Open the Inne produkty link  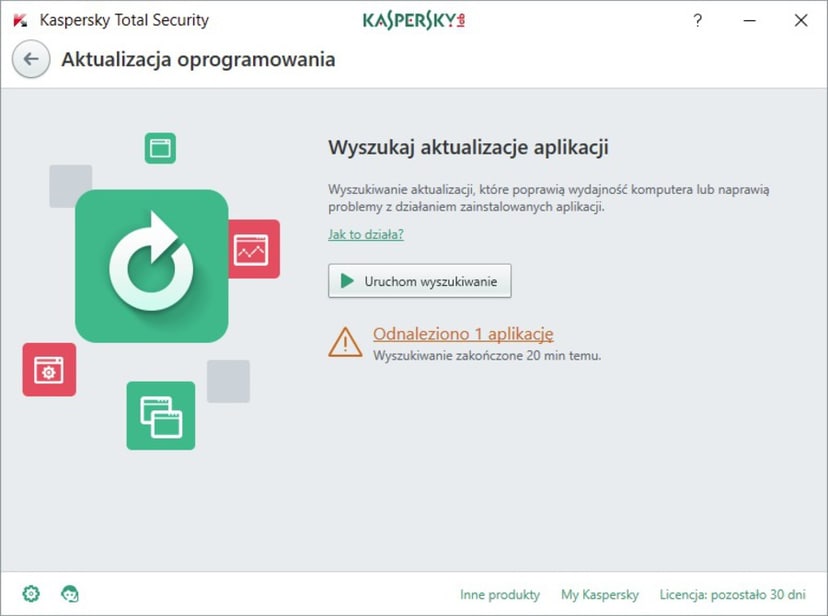click(x=500, y=594)
